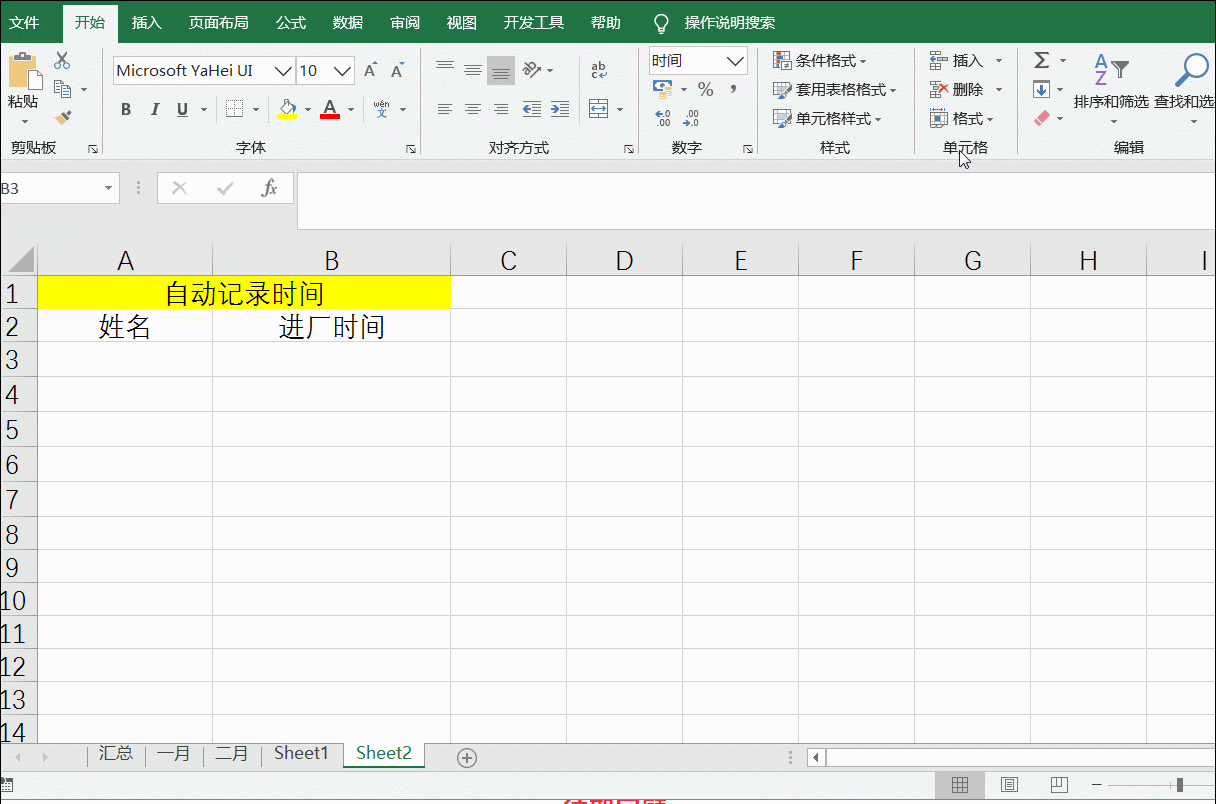Click Merge and Center icon
This screenshot has width=1216, height=804.
(x=599, y=109)
